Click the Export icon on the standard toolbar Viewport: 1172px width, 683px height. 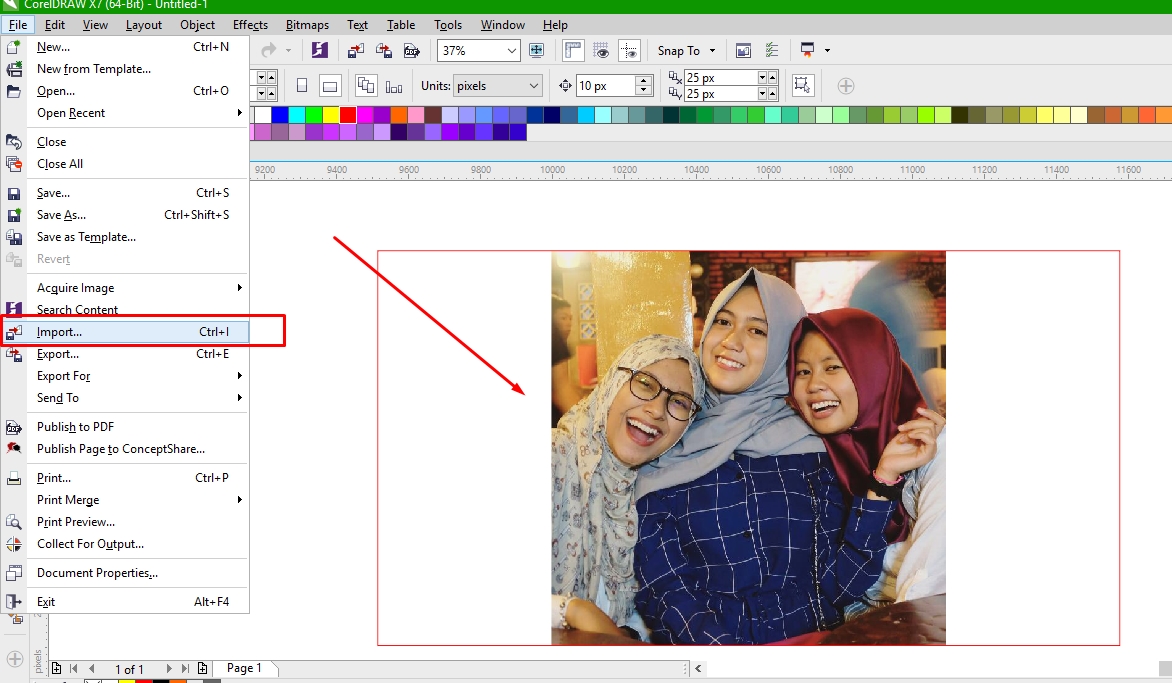point(384,50)
